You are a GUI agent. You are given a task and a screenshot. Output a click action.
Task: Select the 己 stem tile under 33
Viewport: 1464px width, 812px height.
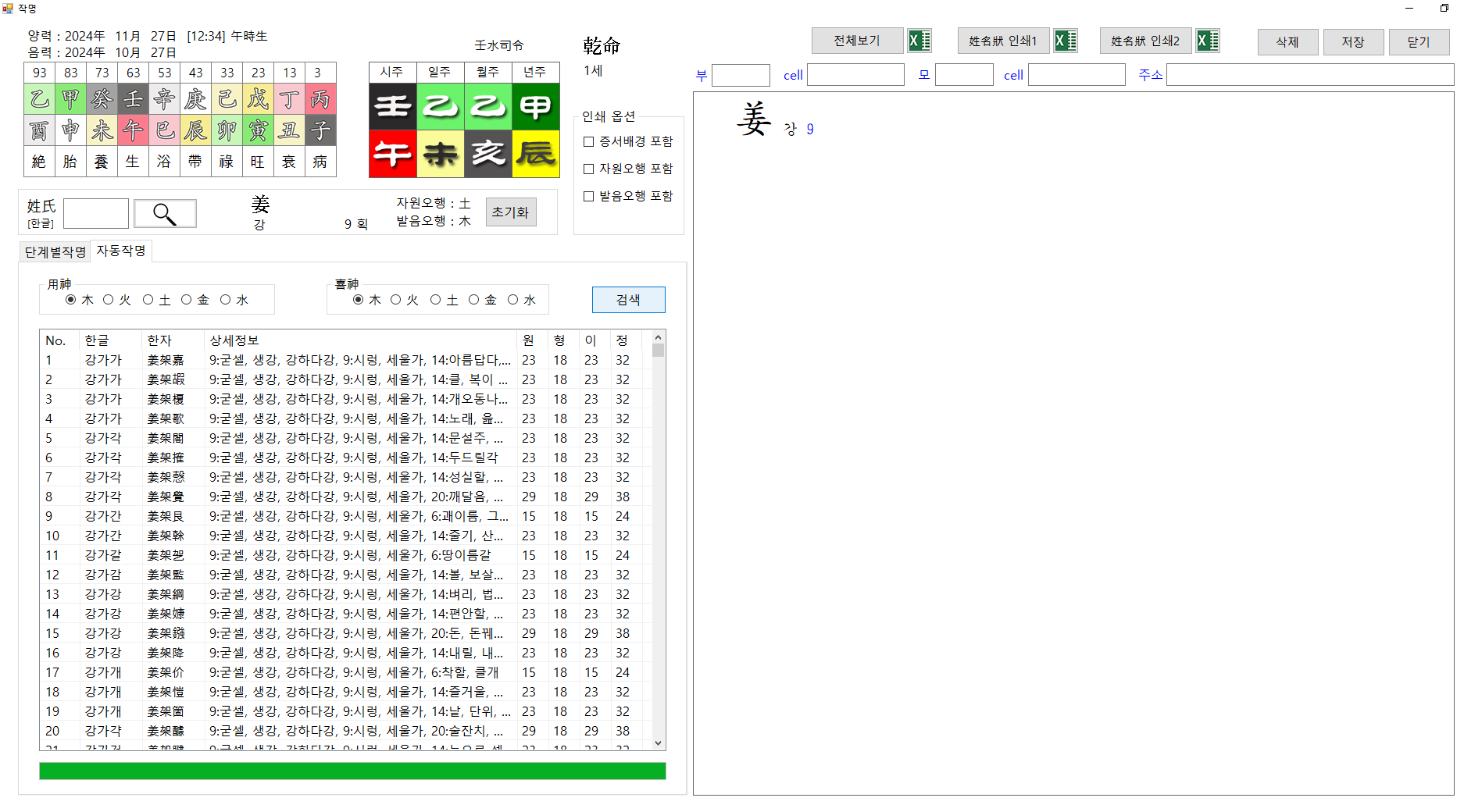(x=227, y=99)
